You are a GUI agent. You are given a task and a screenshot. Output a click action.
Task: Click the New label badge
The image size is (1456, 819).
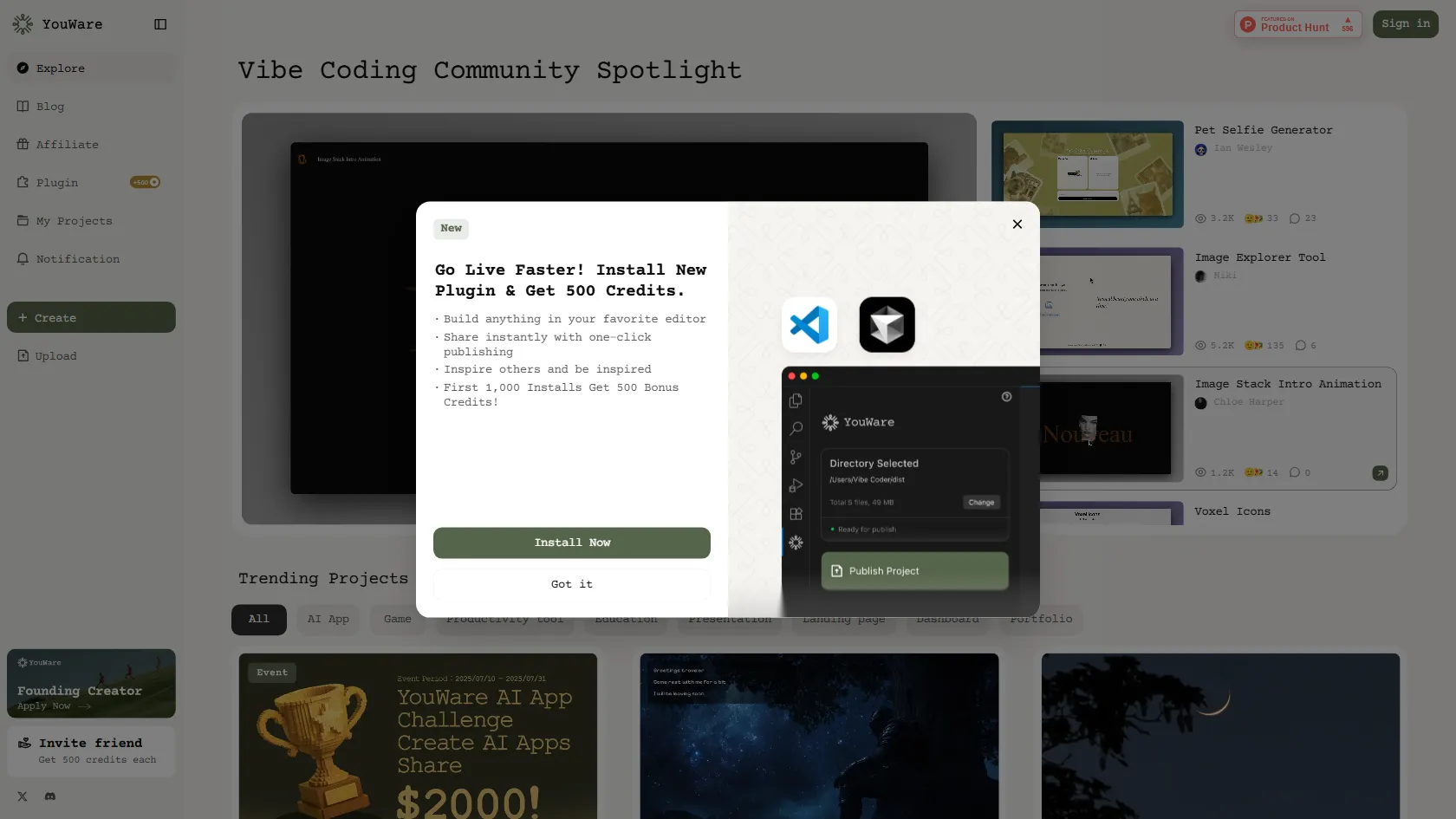[451, 229]
